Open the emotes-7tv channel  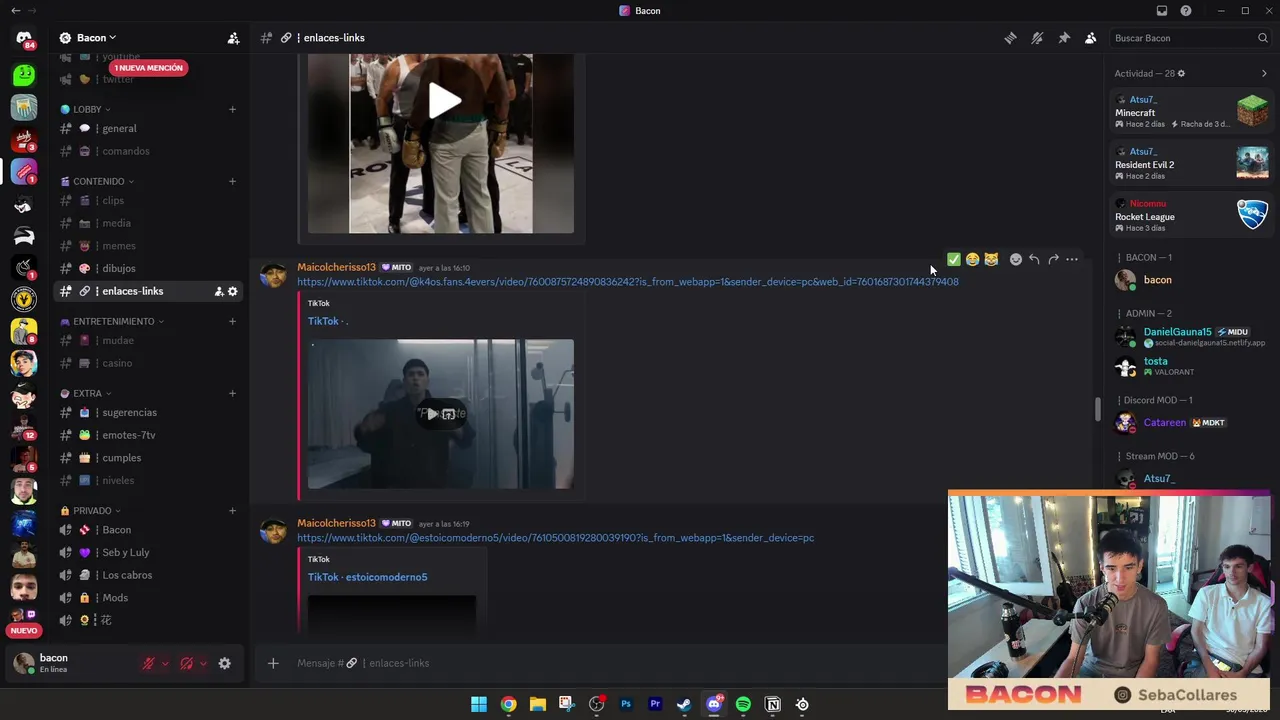pos(149,435)
